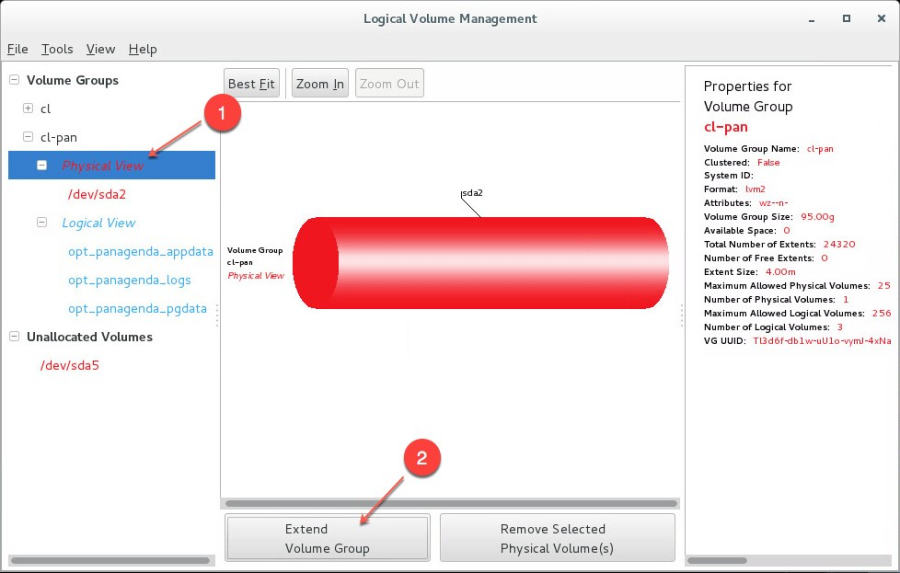Collapse the Unallocated Volumes section

click(x=14, y=337)
